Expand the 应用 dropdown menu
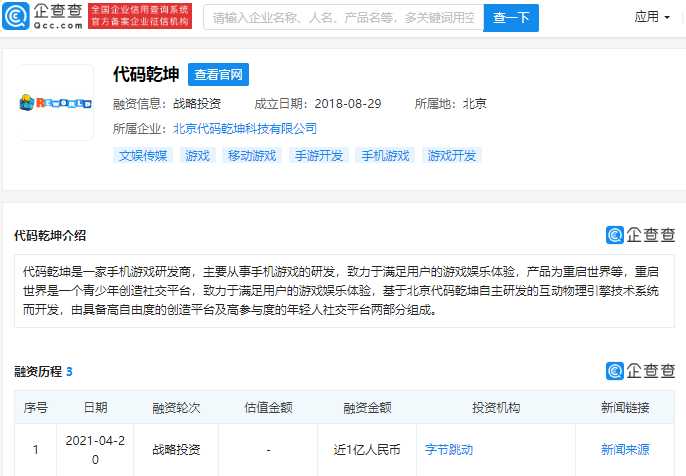Viewport: 686px width, 476px height. pyautogui.click(x=652, y=17)
